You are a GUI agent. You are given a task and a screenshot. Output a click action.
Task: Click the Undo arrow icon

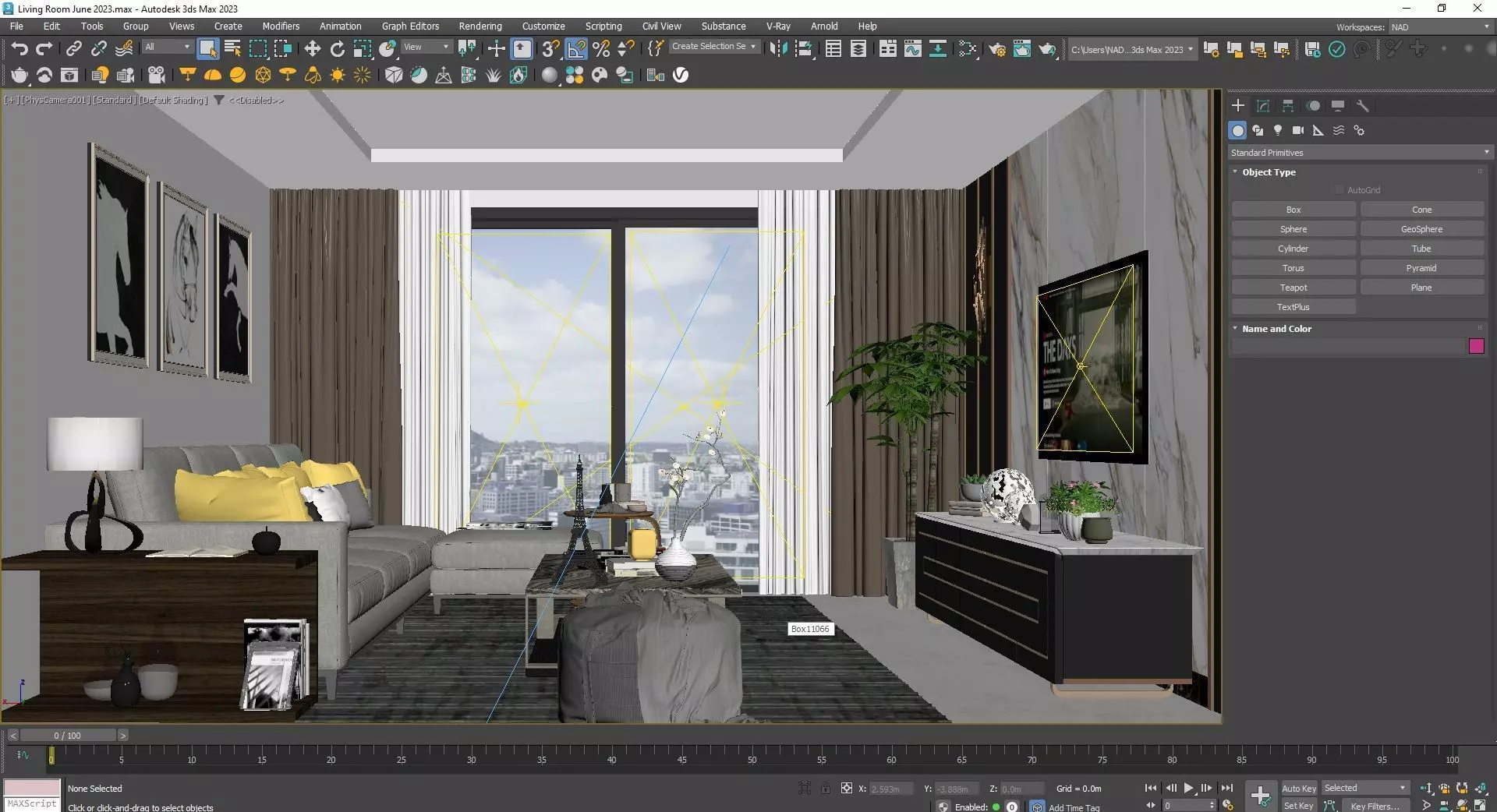click(x=19, y=49)
